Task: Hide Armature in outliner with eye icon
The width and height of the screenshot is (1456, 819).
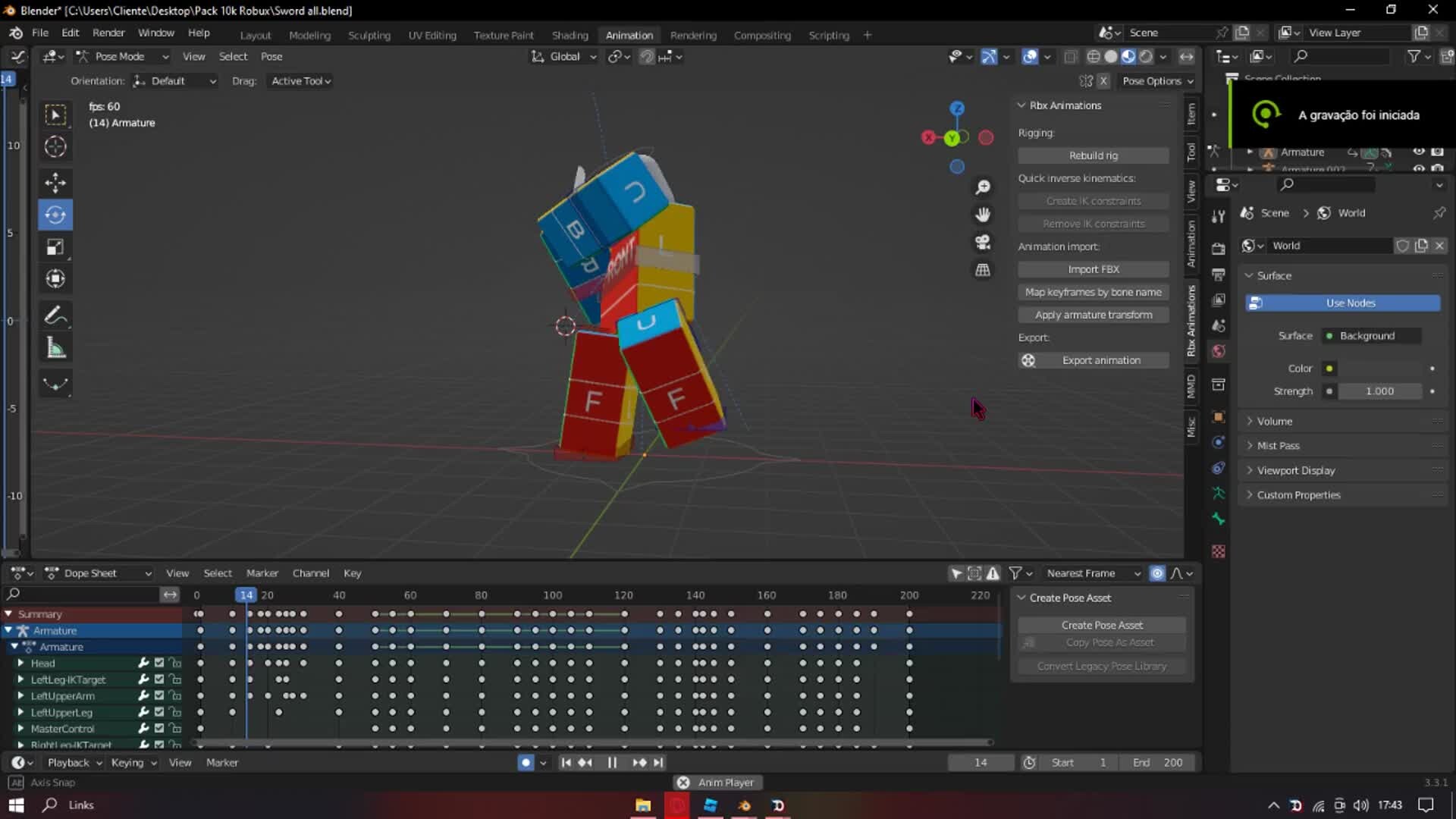Action: pos(1419,152)
